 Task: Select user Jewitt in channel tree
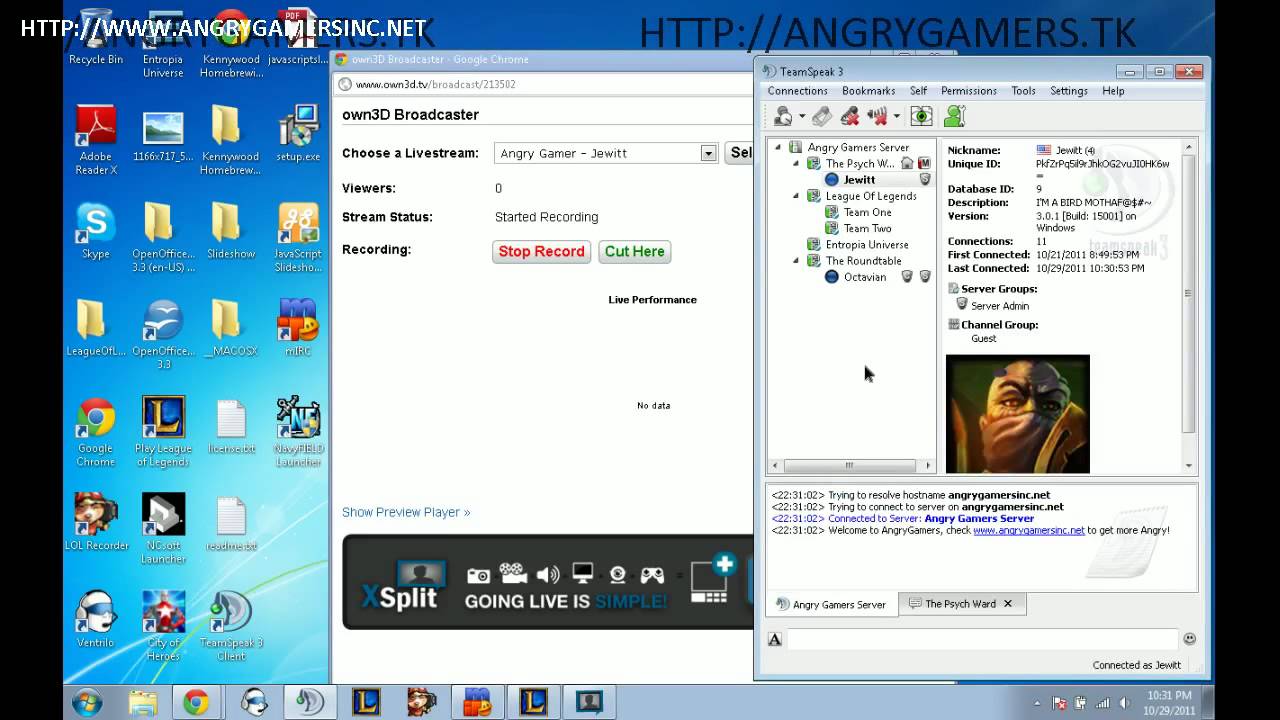coord(858,180)
